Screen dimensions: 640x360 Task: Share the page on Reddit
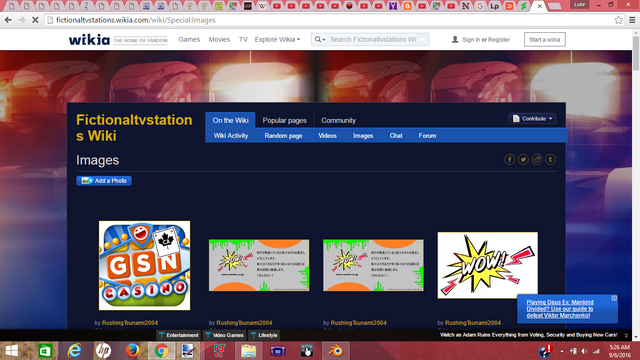pos(537,160)
